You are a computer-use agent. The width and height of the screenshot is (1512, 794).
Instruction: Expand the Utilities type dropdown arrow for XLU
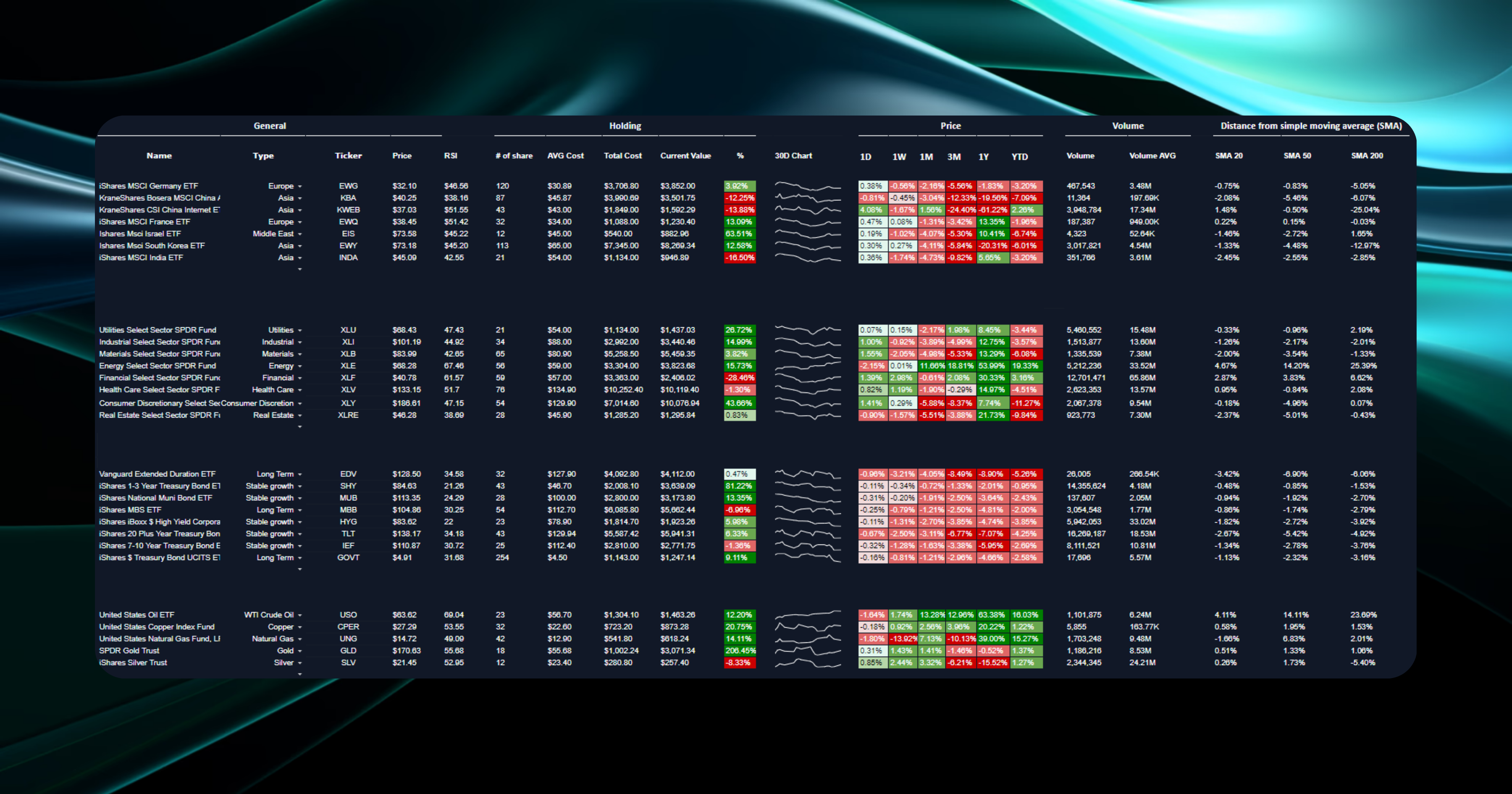[x=299, y=331]
